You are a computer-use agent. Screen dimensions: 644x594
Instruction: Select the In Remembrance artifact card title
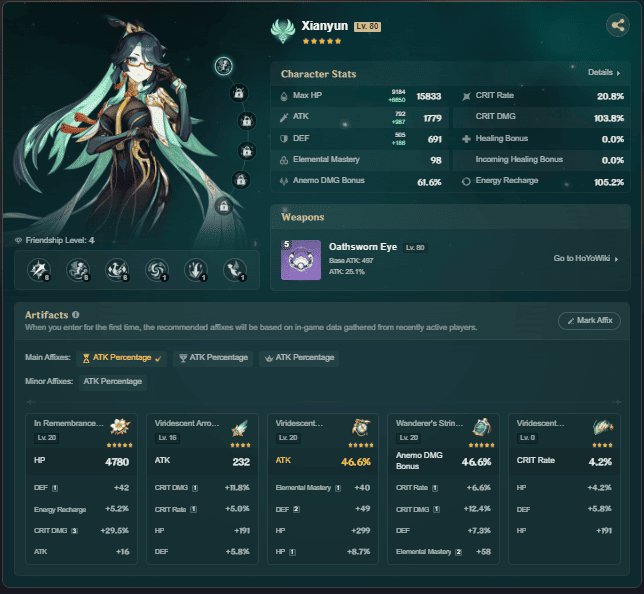69,423
